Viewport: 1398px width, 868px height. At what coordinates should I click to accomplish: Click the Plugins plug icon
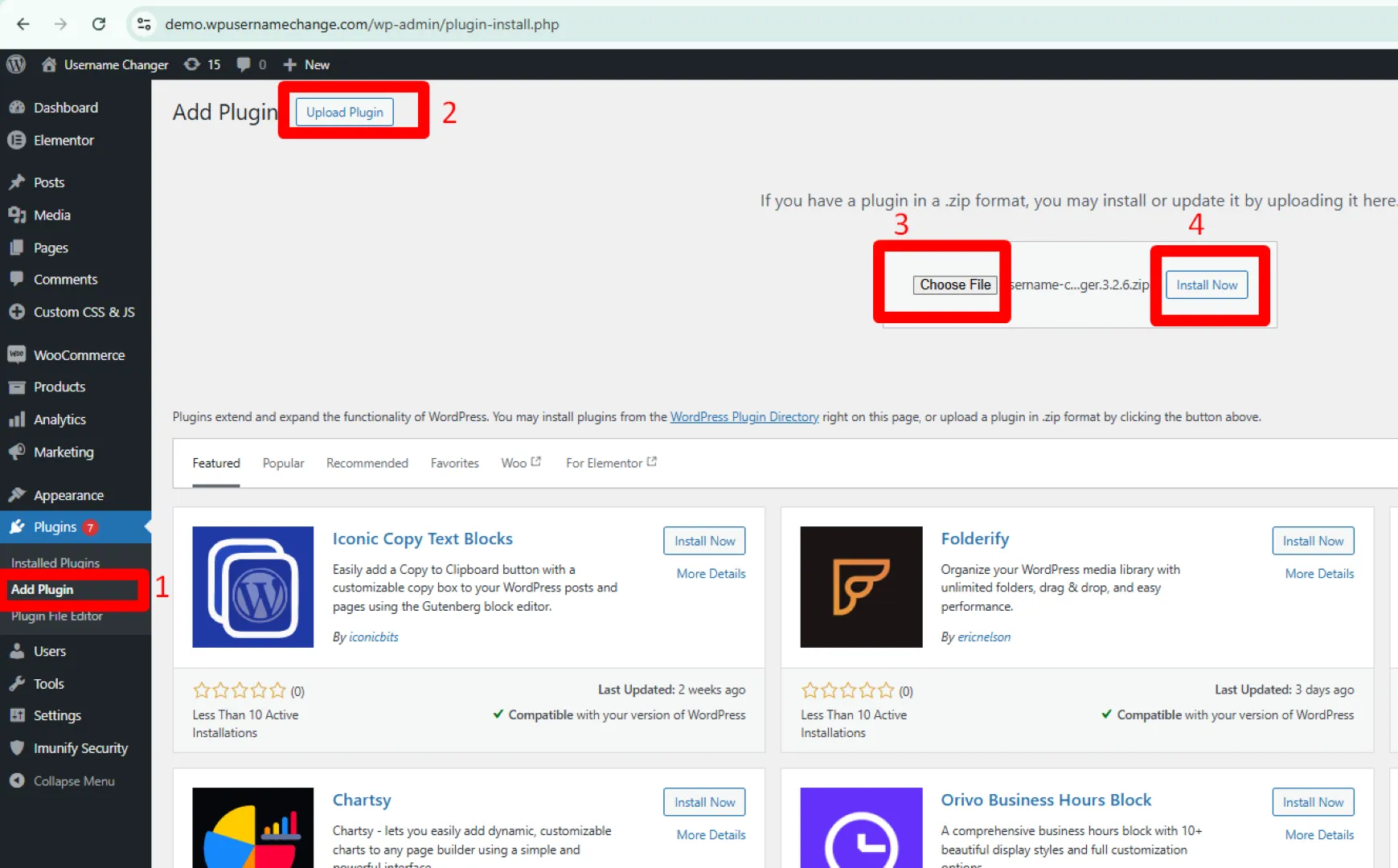coord(17,527)
